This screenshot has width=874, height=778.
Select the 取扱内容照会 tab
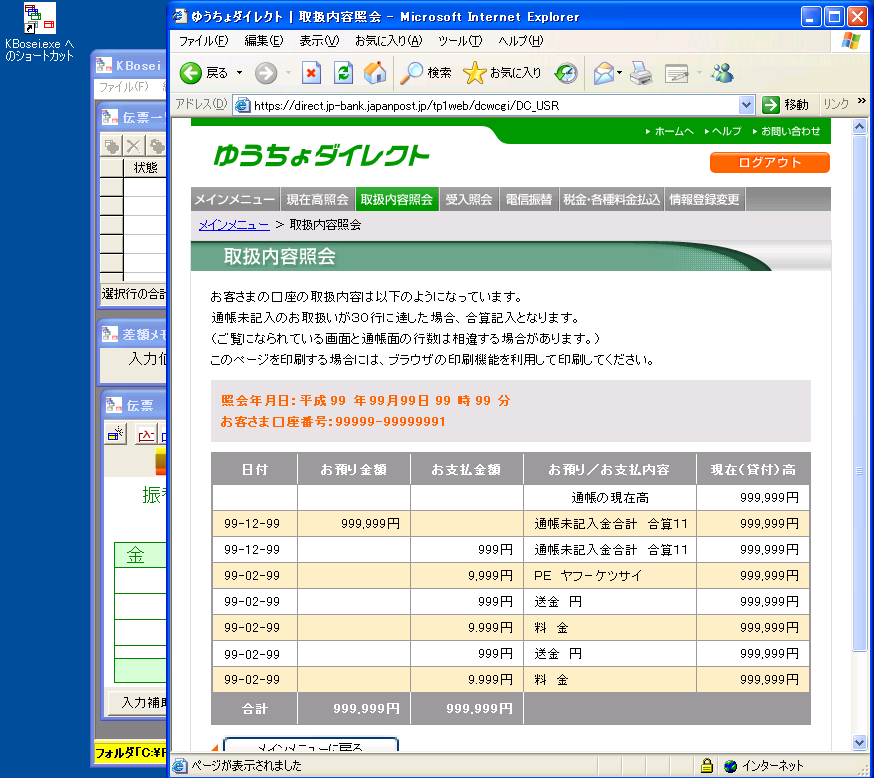coord(397,200)
